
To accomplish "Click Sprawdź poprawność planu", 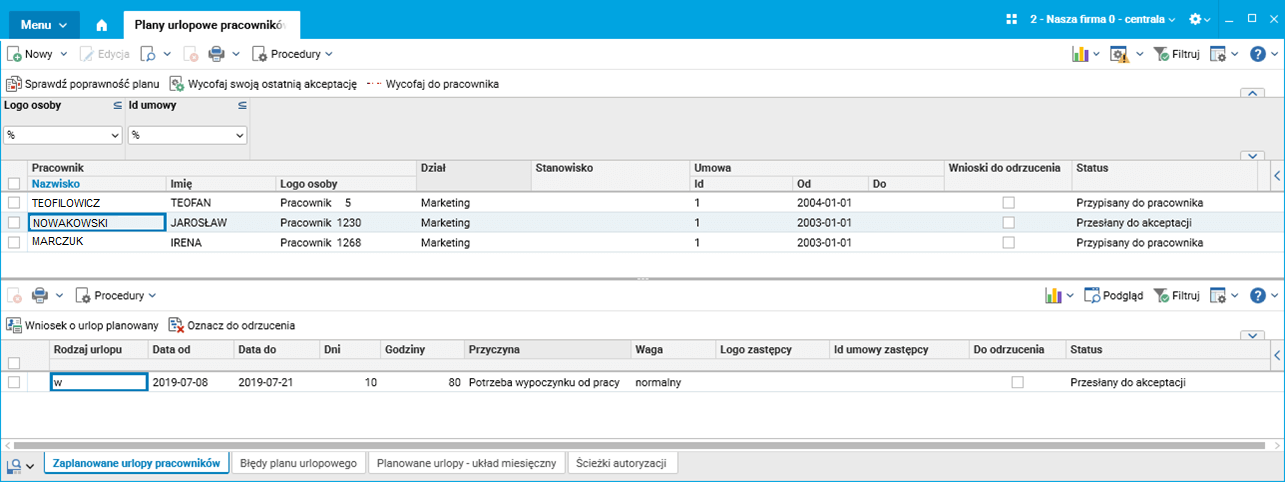I will tap(83, 84).
